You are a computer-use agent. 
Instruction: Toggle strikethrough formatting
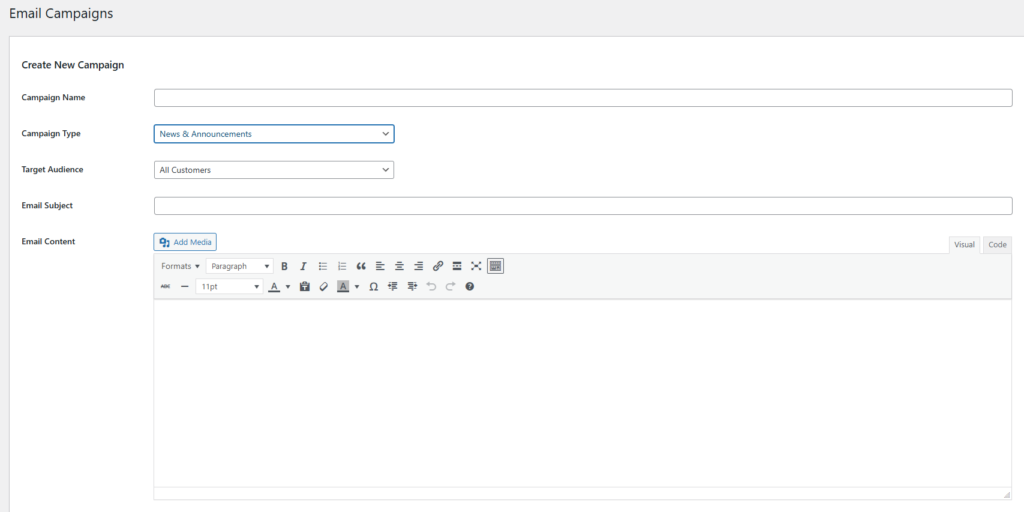(165, 286)
